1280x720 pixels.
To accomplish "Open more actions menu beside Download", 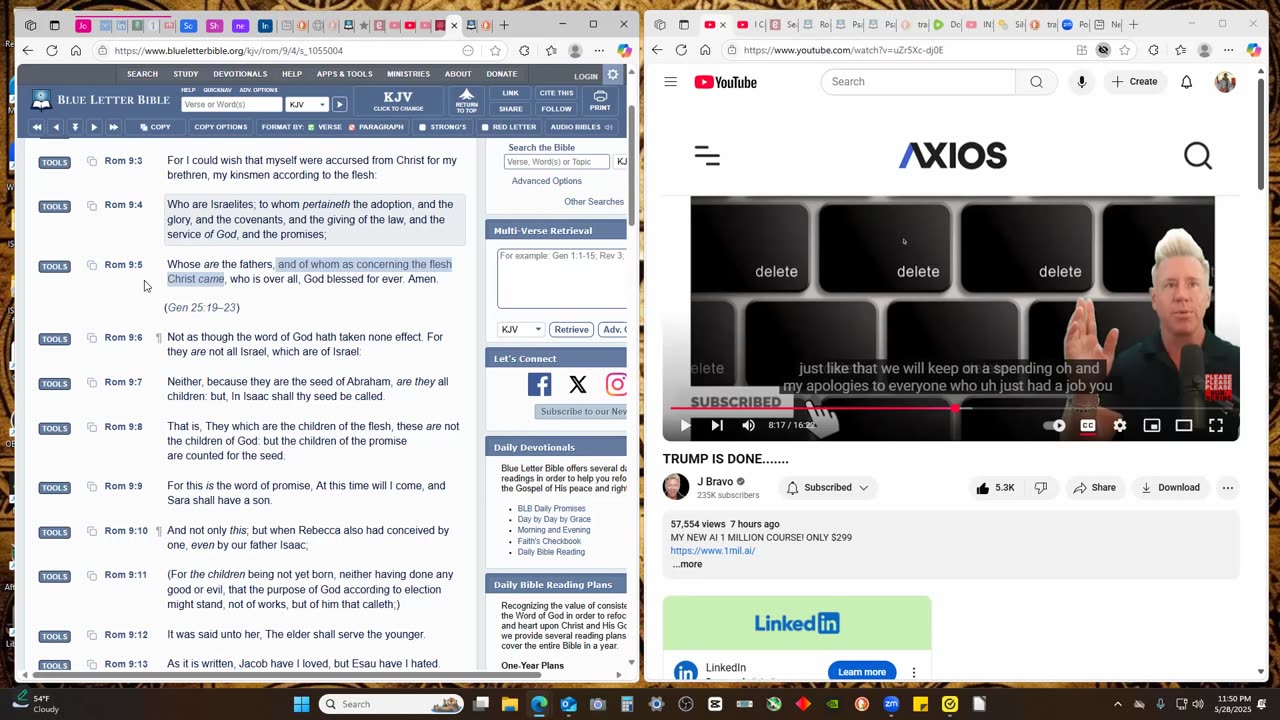I will coord(1227,488).
